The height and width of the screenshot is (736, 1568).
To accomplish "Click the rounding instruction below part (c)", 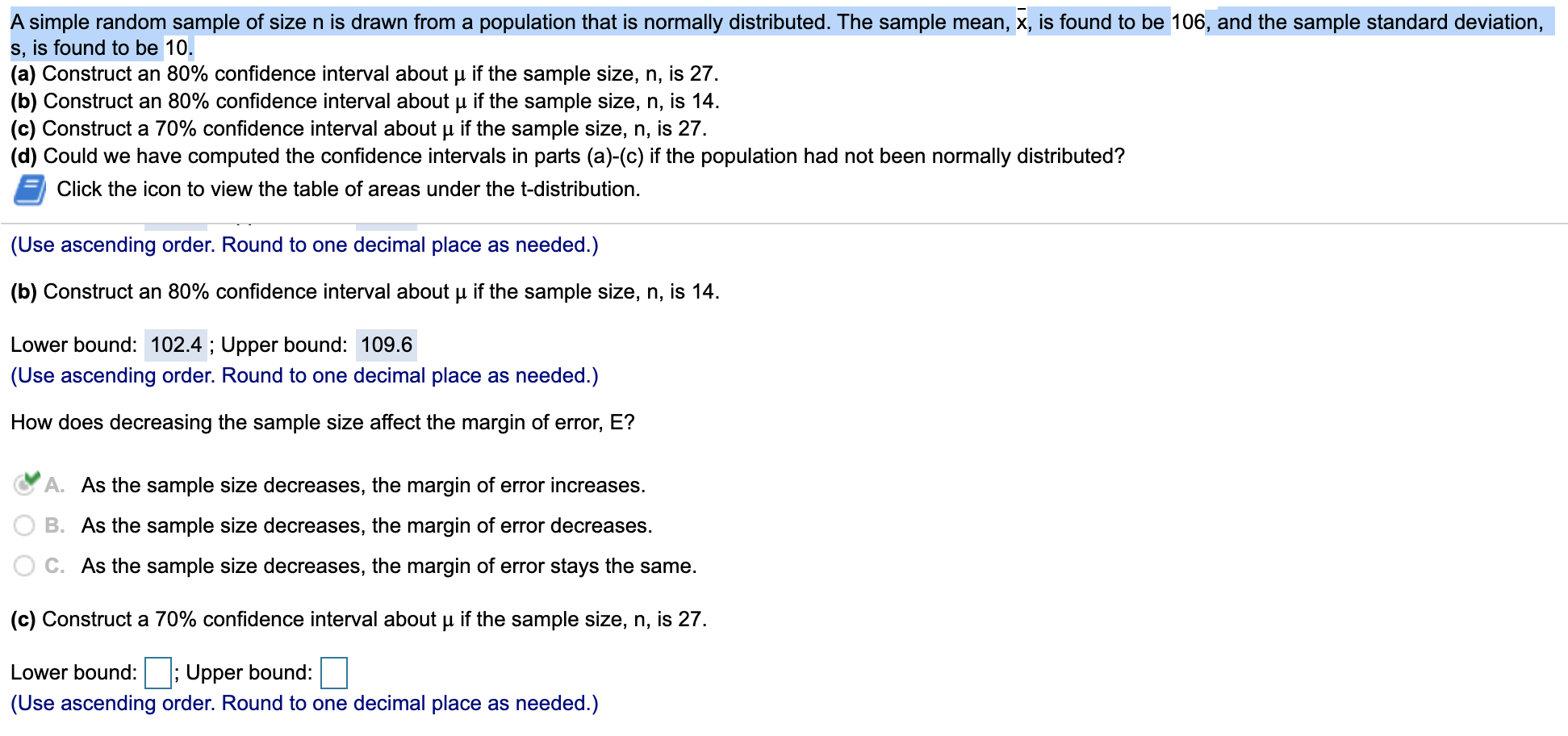I will coord(303,703).
